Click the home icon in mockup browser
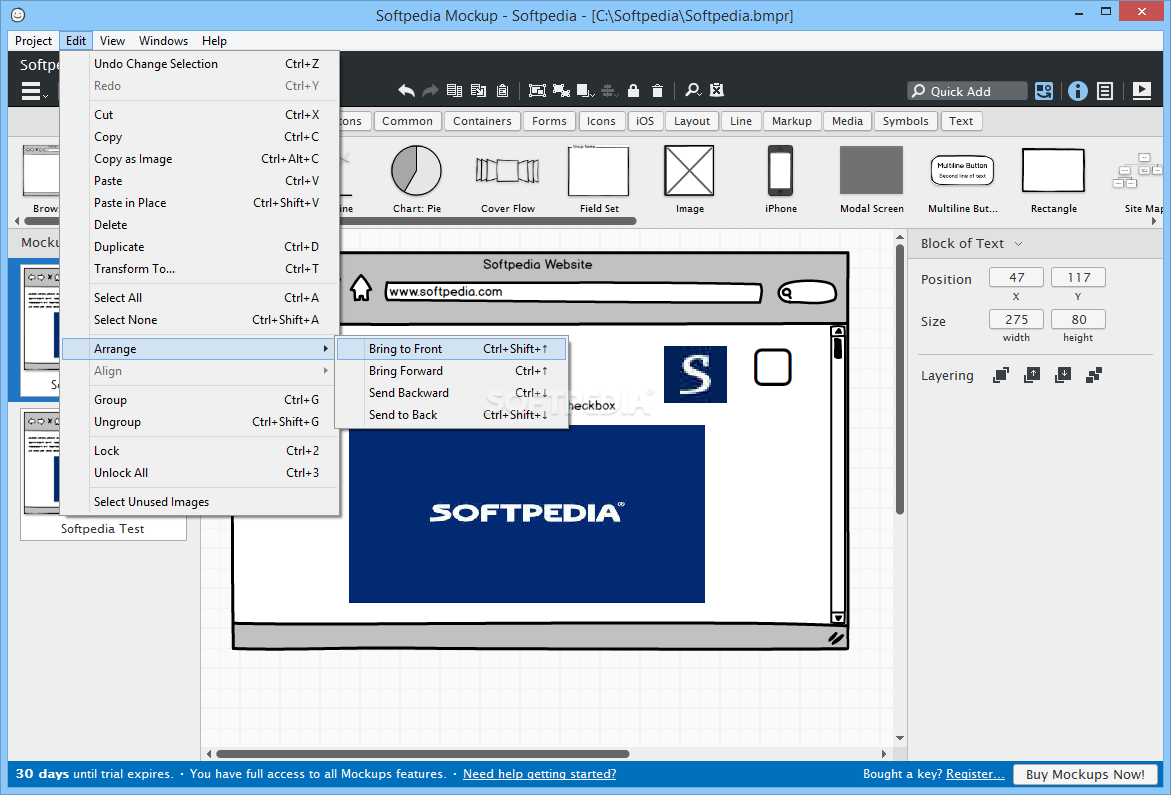The width and height of the screenshot is (1171, 795). pyautogui.click(x=361, y=288)
